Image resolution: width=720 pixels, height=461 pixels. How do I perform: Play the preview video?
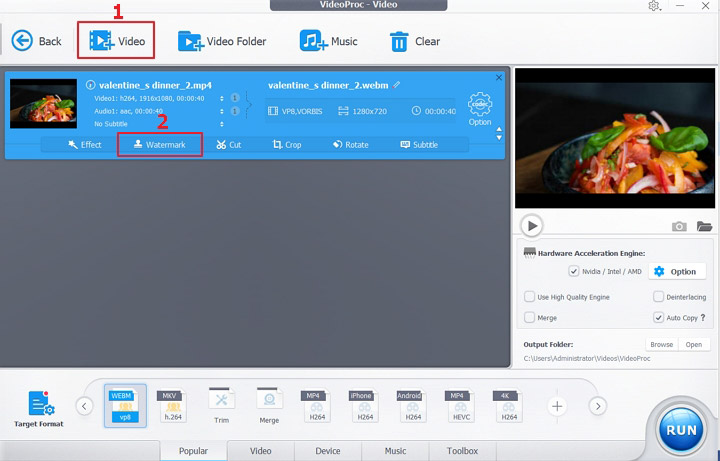532,226
